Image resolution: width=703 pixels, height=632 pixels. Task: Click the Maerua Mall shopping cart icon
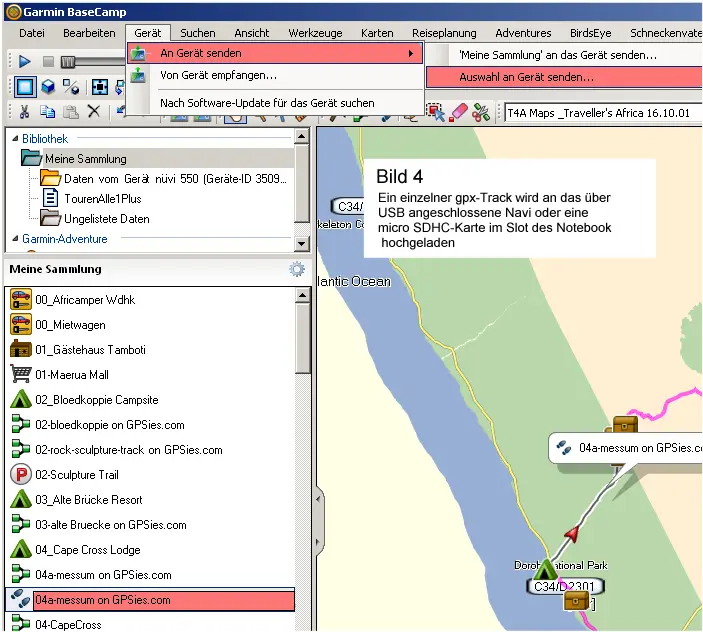coord(21,375)
